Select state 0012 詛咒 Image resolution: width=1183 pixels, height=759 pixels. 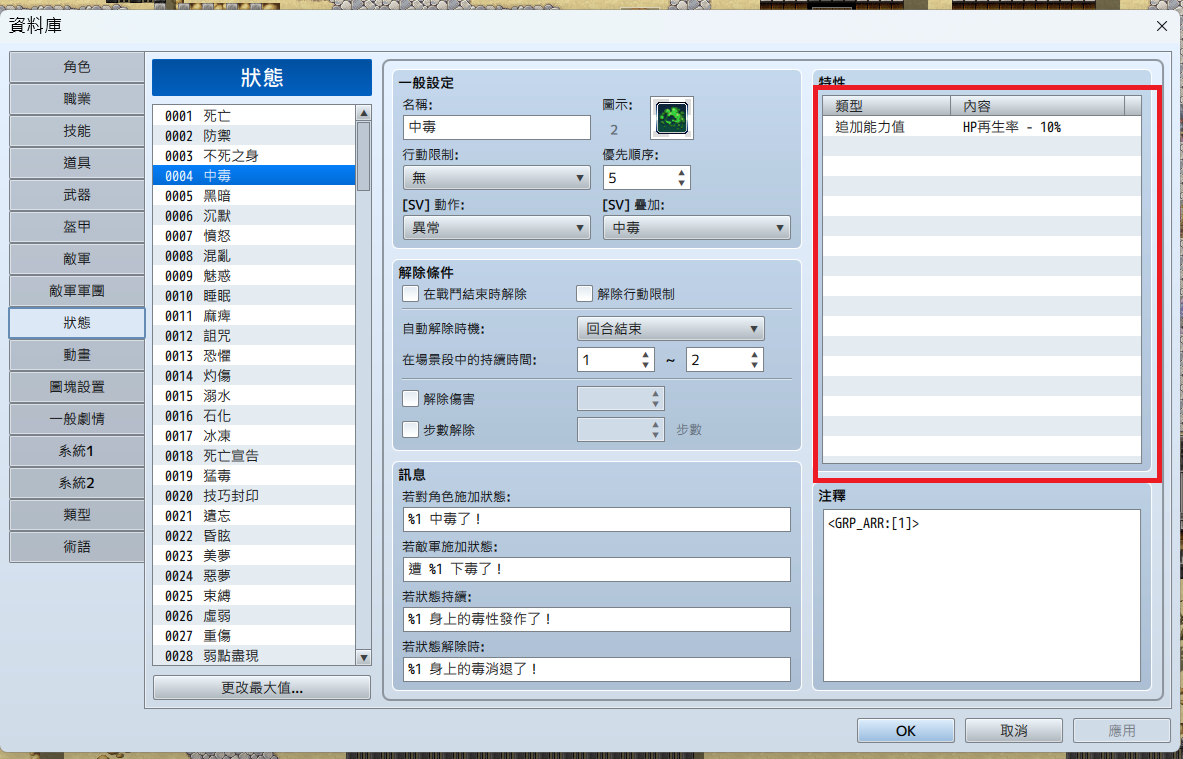coord(254,336)
